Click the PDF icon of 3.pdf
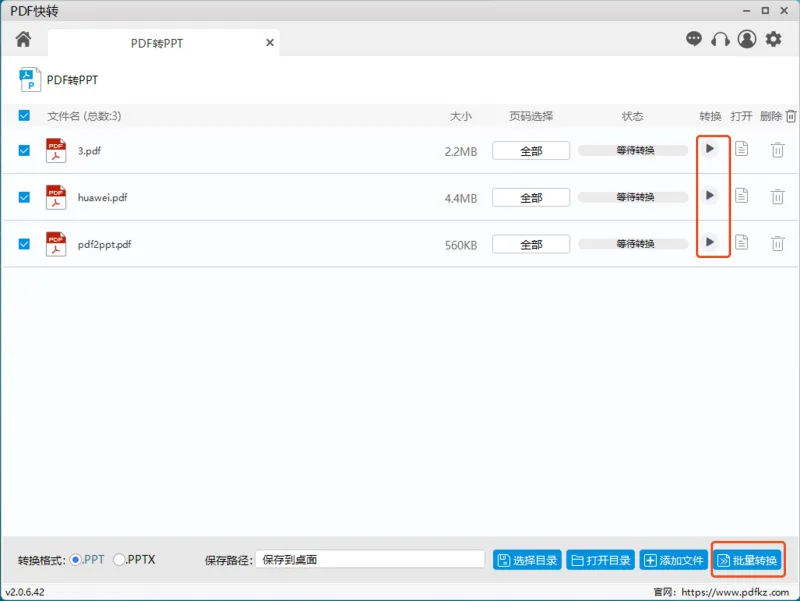Screen dimensions: 800x601 pyautogui.click(x=56, y=151)
